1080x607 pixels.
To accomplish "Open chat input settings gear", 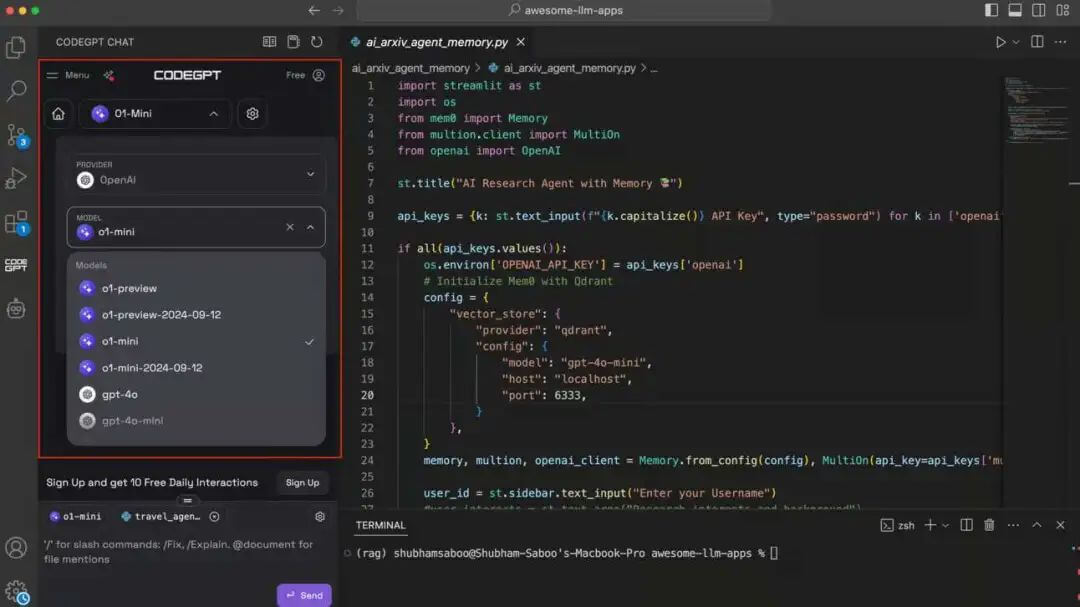I will 320,517.
